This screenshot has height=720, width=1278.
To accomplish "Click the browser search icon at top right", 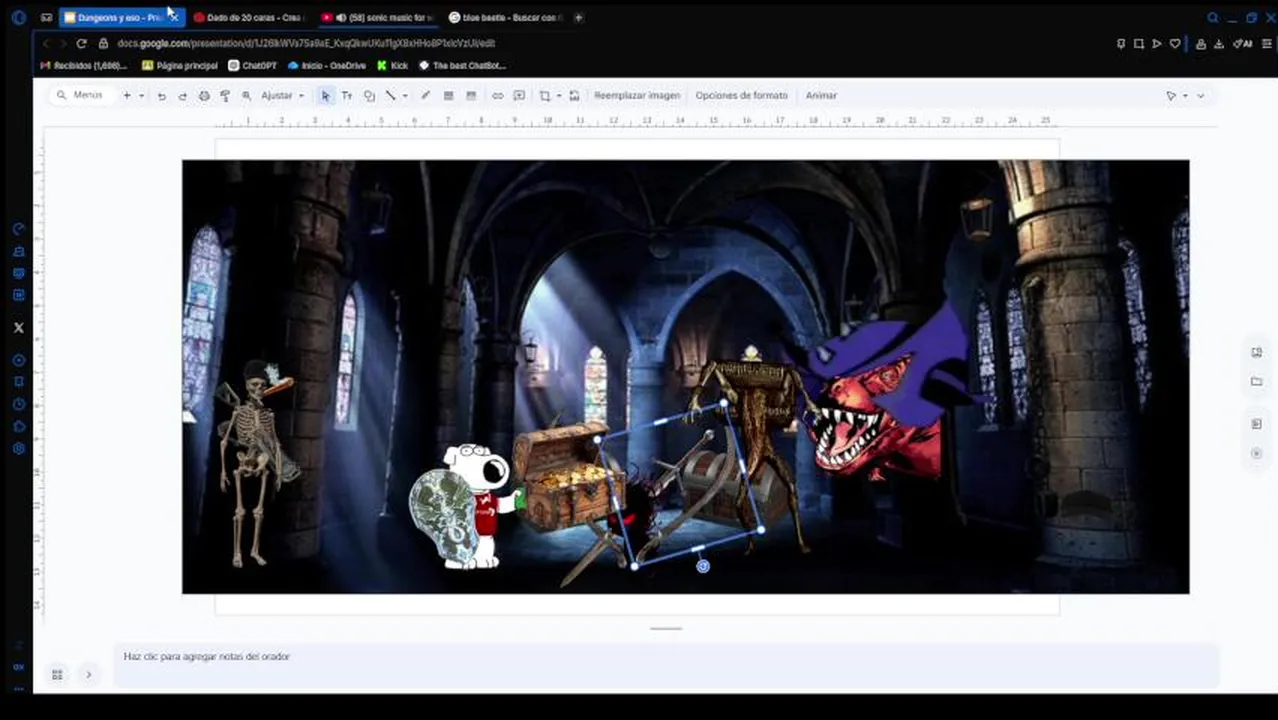I will tap(1213, 17).
